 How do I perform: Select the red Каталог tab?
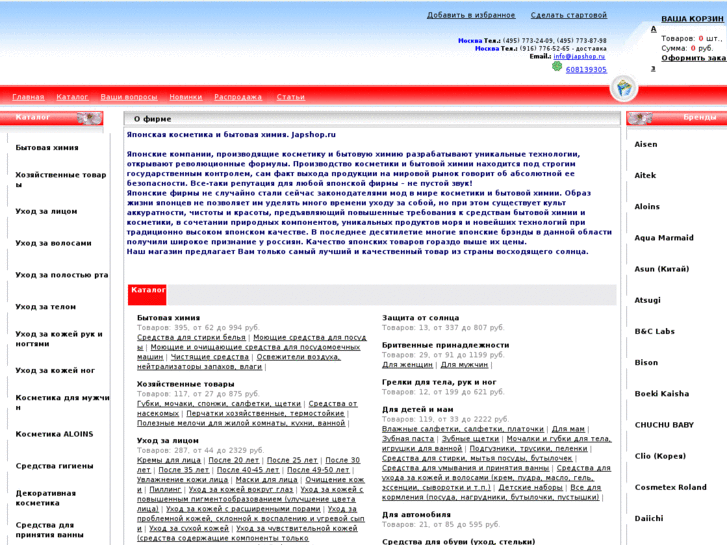(147, 294)
